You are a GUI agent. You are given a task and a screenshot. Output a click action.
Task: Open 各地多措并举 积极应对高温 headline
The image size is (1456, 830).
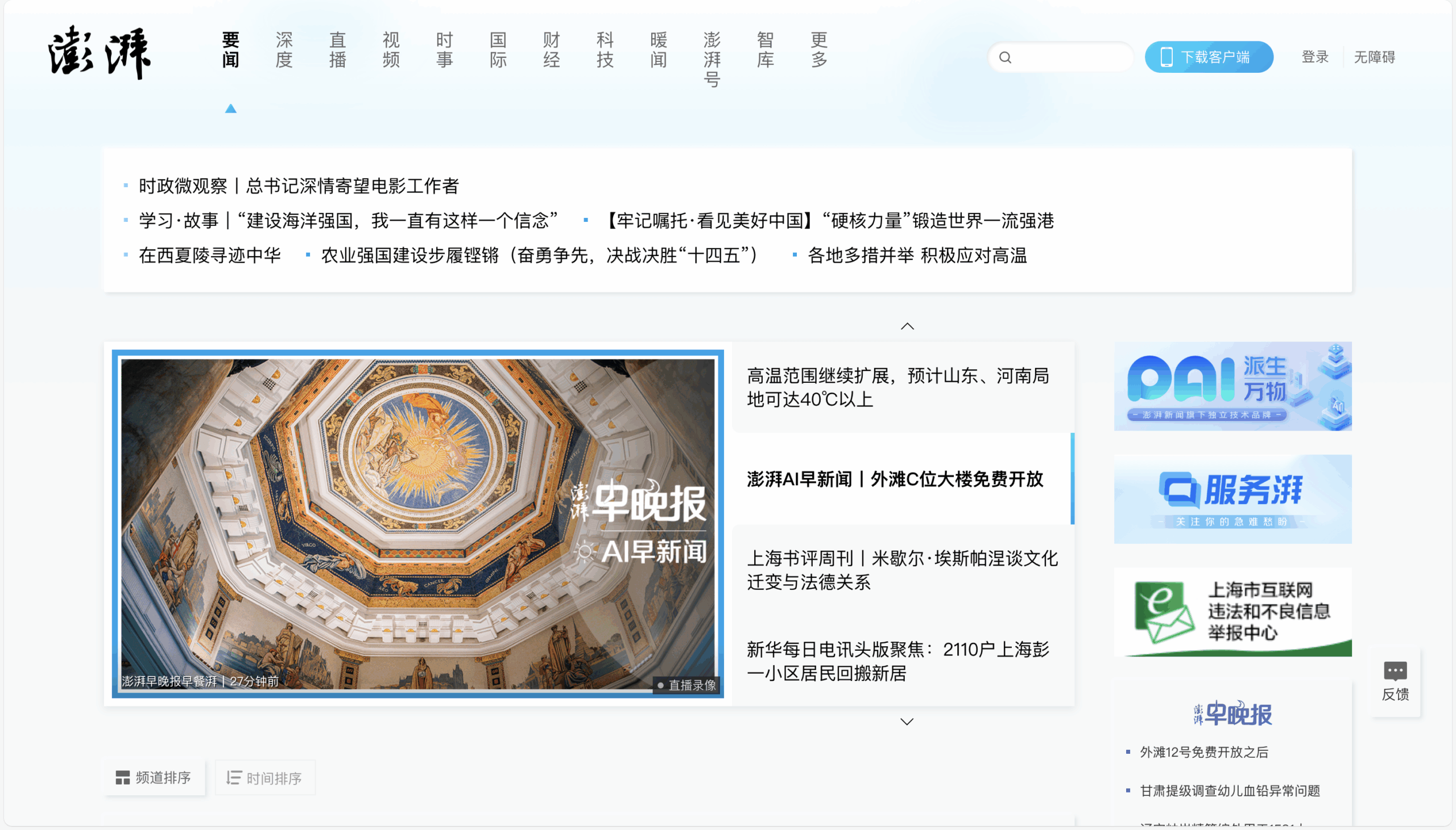pos(917,255)
